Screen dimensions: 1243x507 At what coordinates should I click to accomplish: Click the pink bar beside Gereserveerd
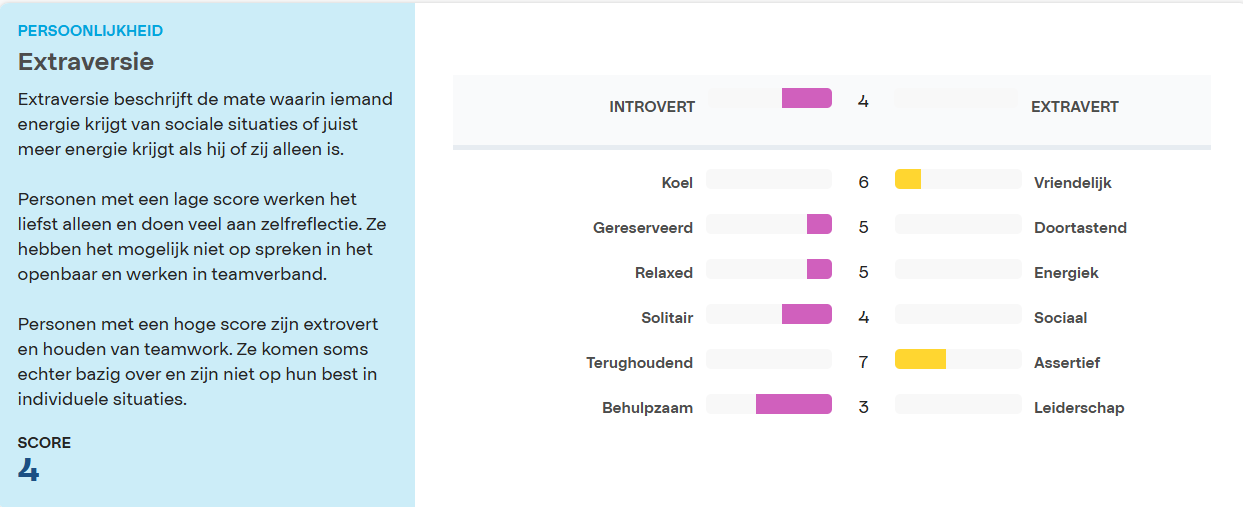point(819,224)
